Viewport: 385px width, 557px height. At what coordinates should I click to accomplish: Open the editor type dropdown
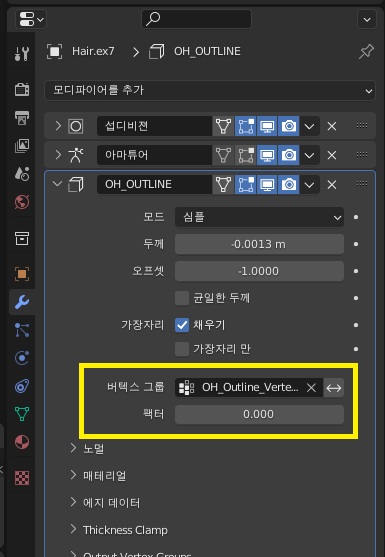pyautogui.click(x=31, y=19)
